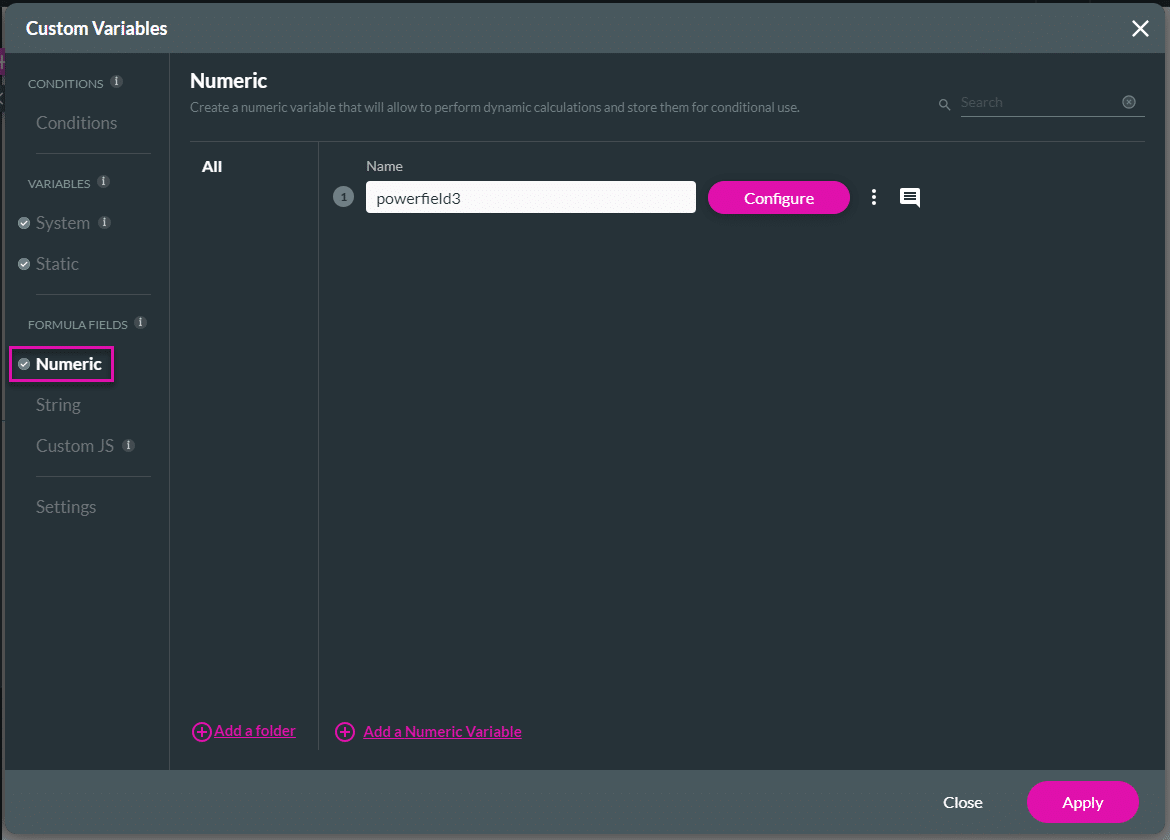The height and width of the screenshot is (840, 1170).
Task: Click the search magnifier icon
Action: coord(944,103)
